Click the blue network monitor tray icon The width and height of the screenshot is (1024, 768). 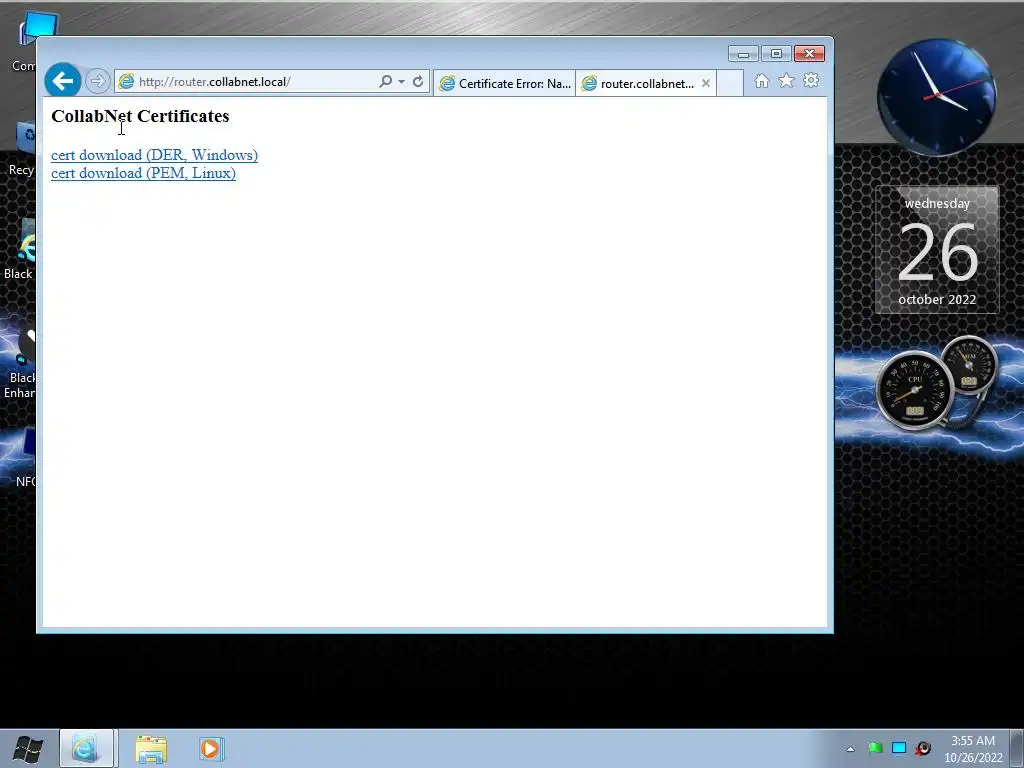tap(899, 748)
